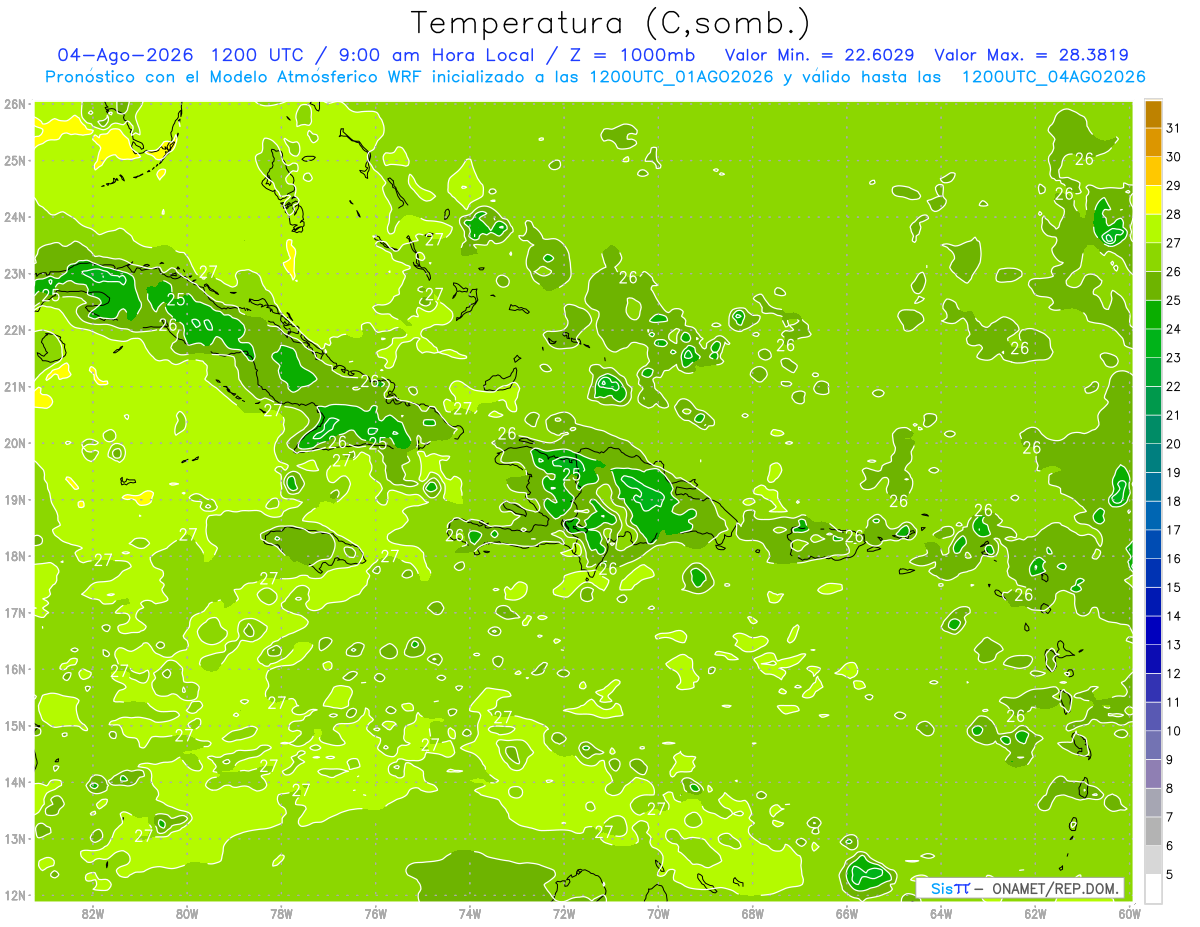This screenshot has height=927, width=1200.
Task: Click the legend value 11
Action: (x=1174, y=702)
